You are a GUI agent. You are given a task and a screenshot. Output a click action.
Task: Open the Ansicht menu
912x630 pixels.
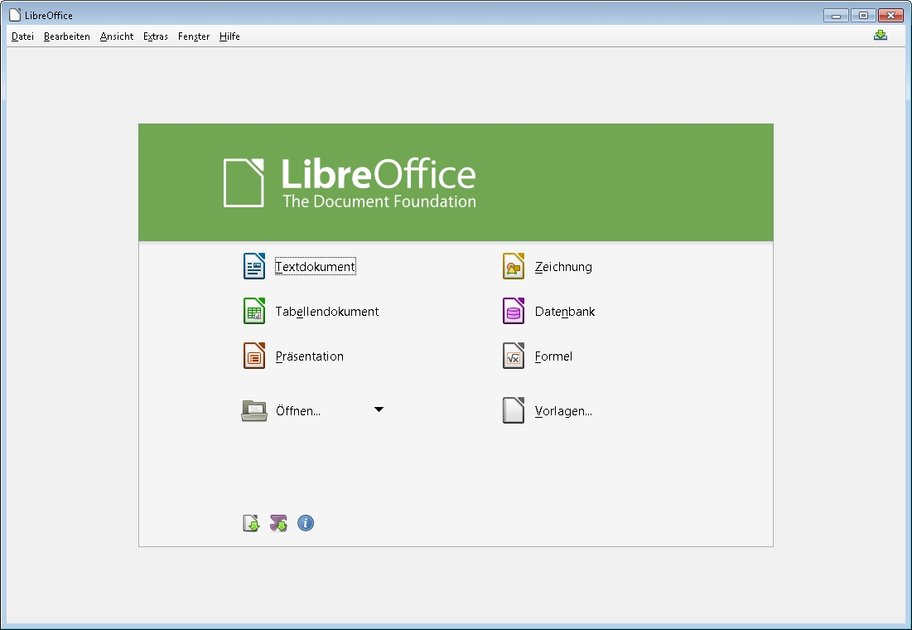tap(117, 36)
